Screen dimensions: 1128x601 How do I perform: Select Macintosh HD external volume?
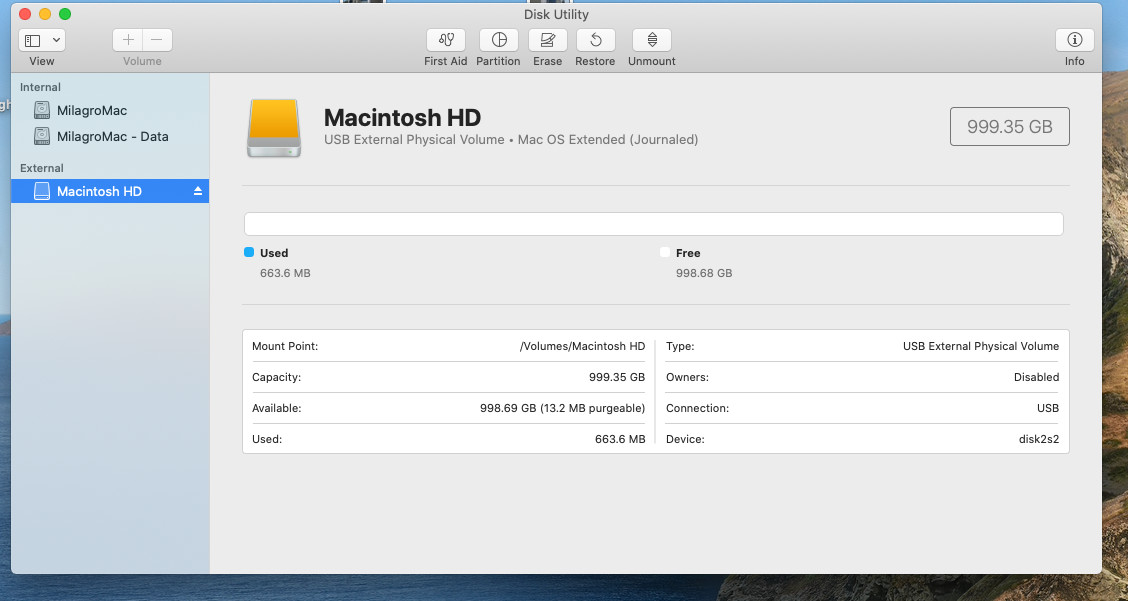point(110,191)
